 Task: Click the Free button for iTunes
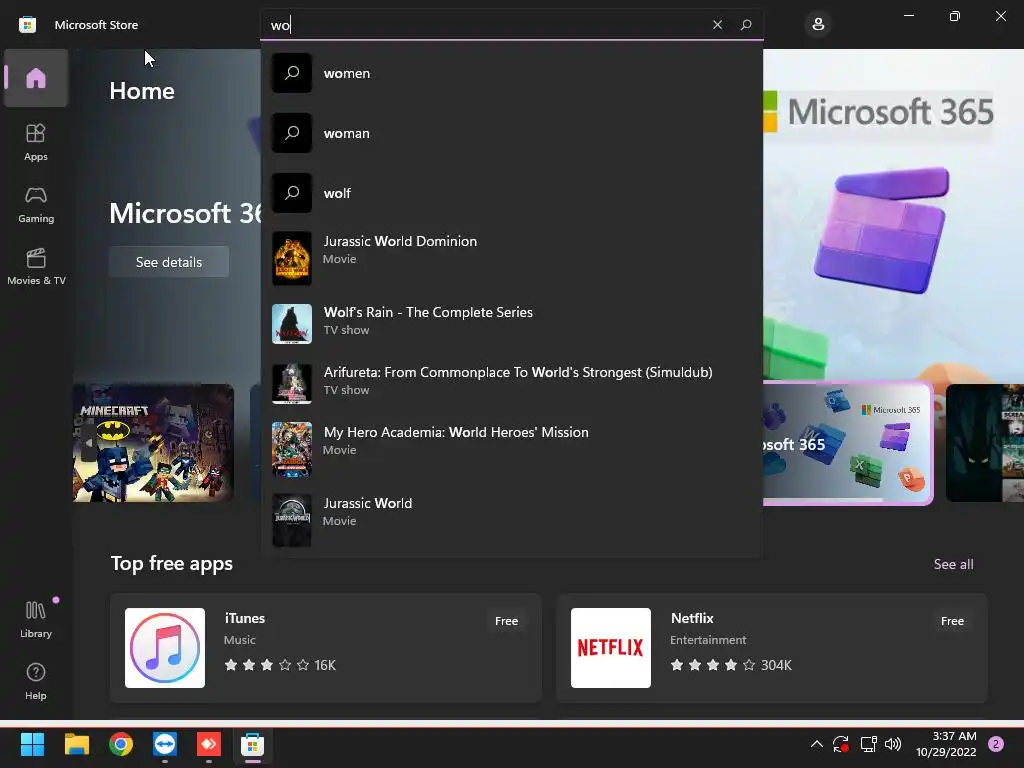[506, 621]
